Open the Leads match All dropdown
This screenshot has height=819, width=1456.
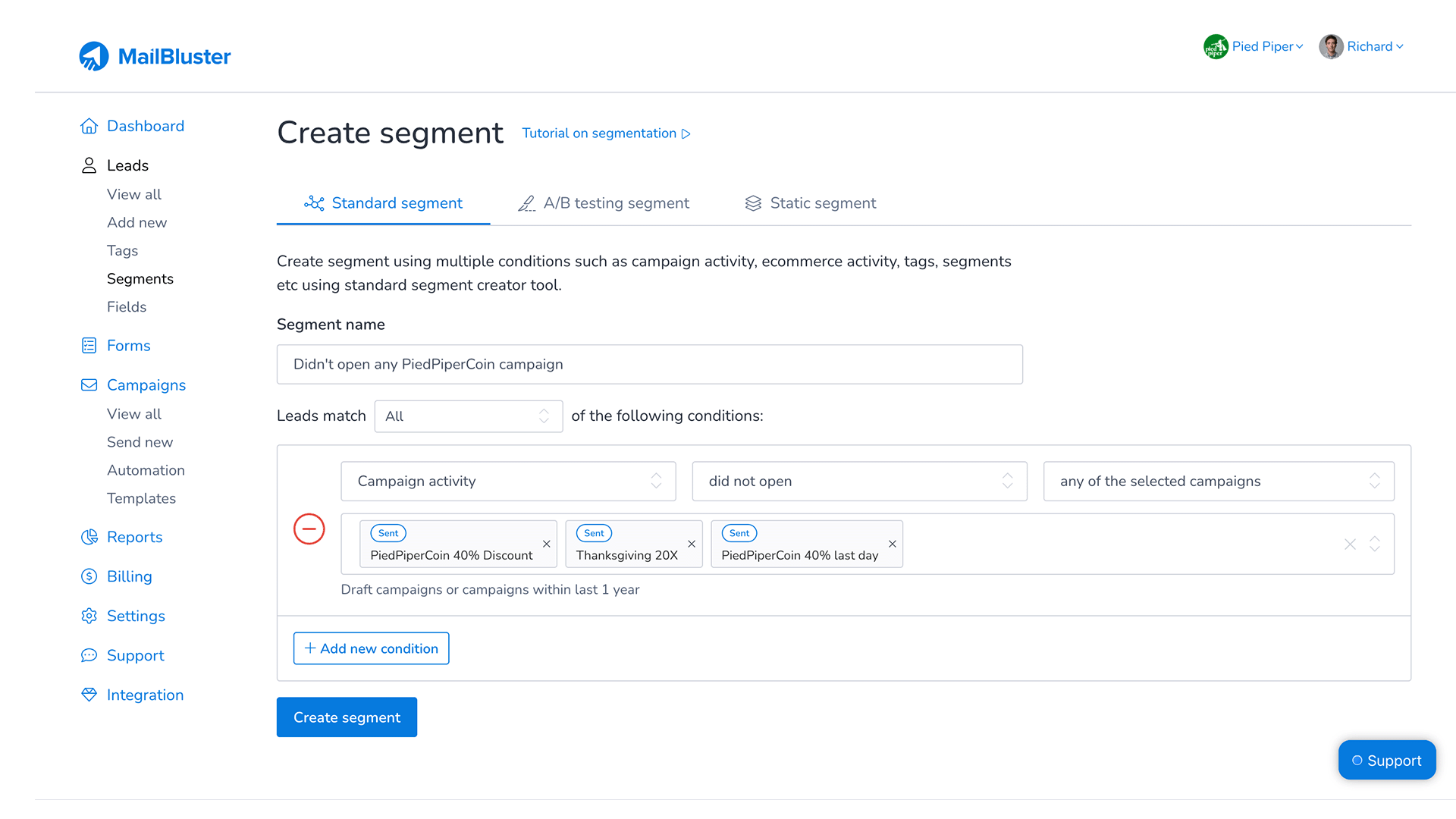pos(468,416)
